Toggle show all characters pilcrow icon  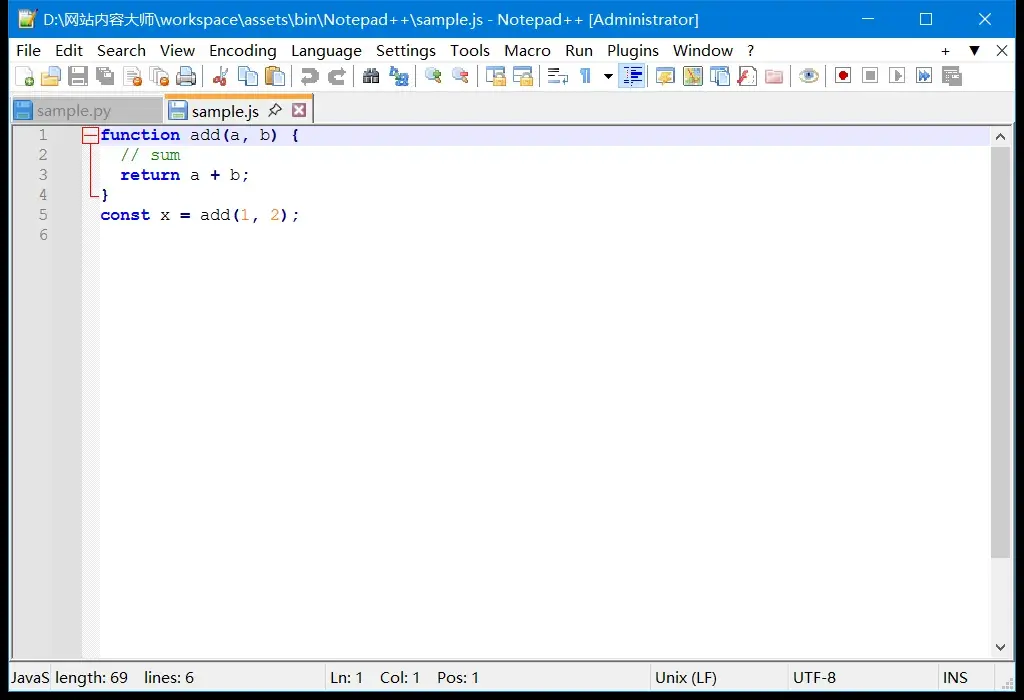(585, 76)
